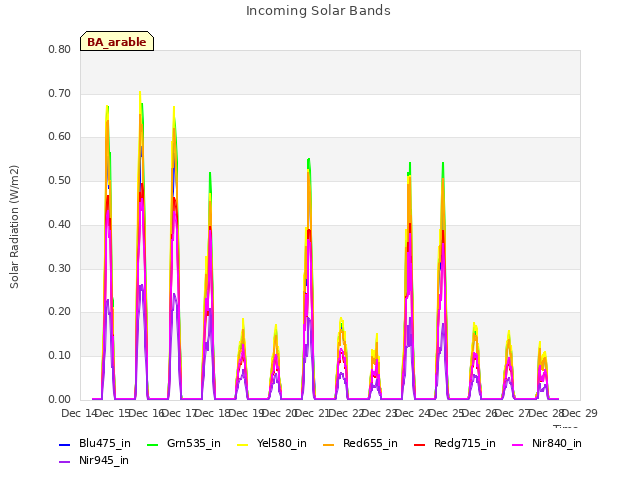Click the purple Nir945_in legend color marker
The height and width of the screenshot is (480, 640).
pyautogui.click(x=64, y=462)
